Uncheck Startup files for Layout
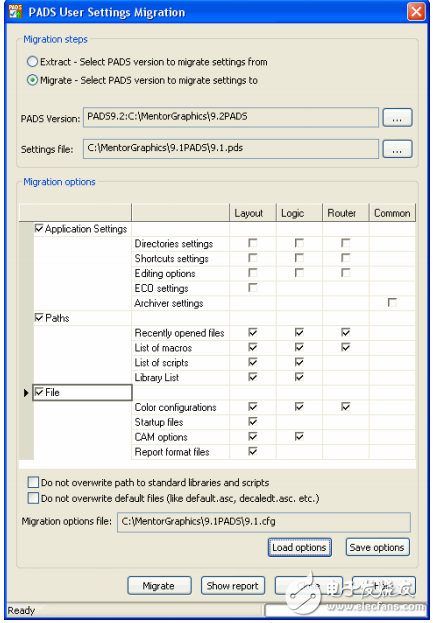Image resolution: width=433 pixels, height=623 pixels. click(253, 422)
